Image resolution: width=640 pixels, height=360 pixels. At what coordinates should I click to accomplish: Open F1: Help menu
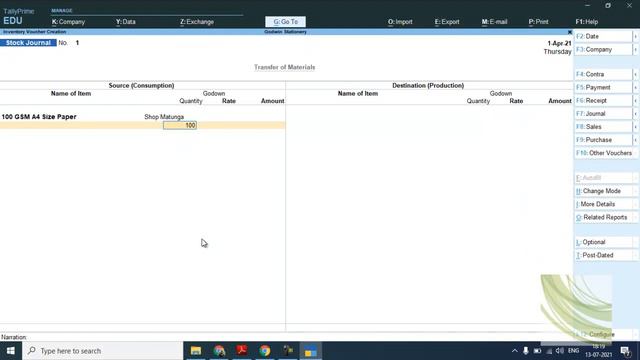(x=587, y=22)
